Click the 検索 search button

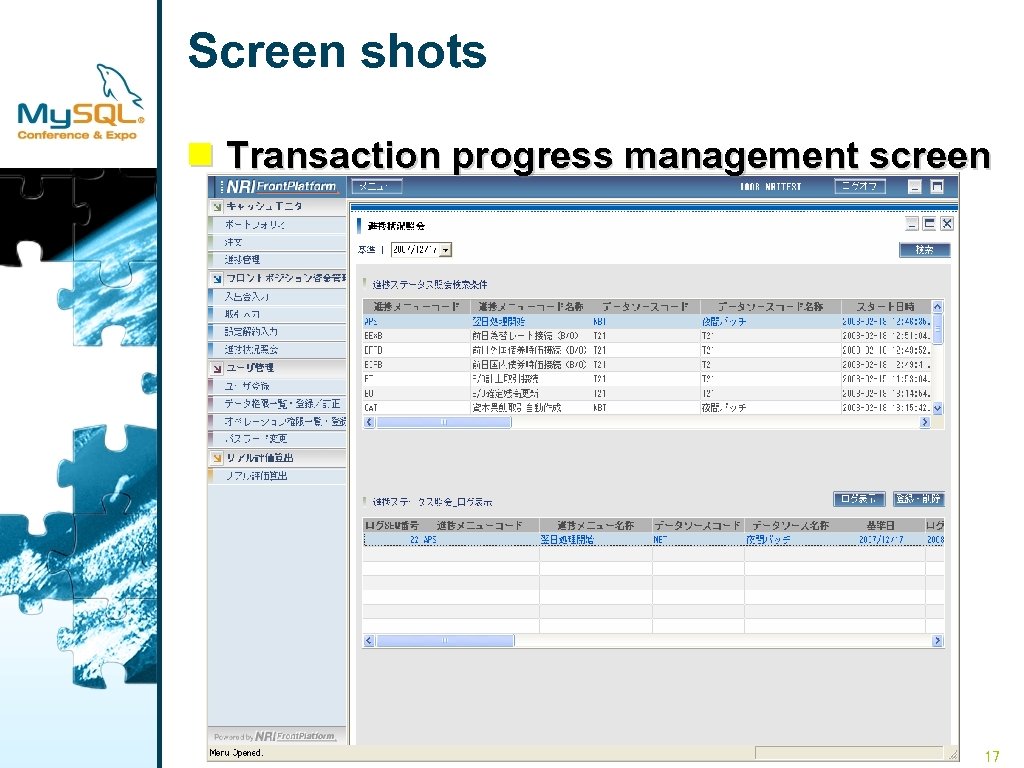[923, 250]
